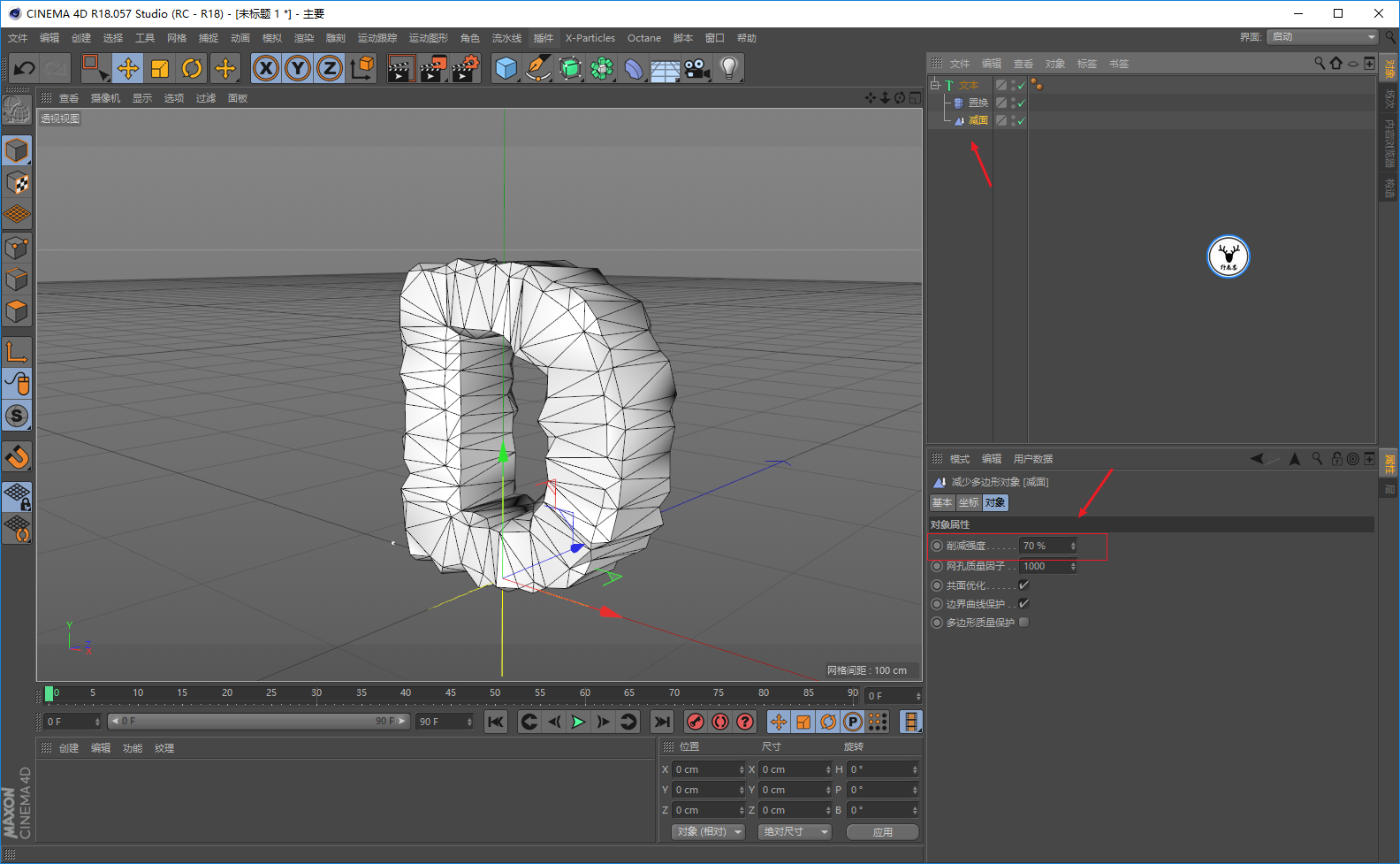Open the 绝对尺寸 size mode dropdown
Image resolution: width=1400 pixels, height=864 pixels.
pyautogui.click(x=795, y=832)
